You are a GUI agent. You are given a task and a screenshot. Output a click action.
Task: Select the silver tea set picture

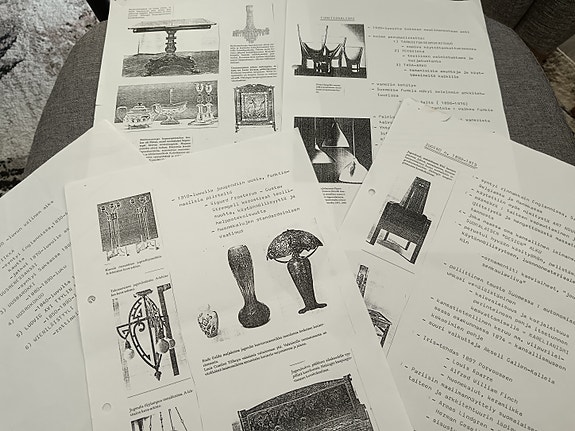[166, 105]
